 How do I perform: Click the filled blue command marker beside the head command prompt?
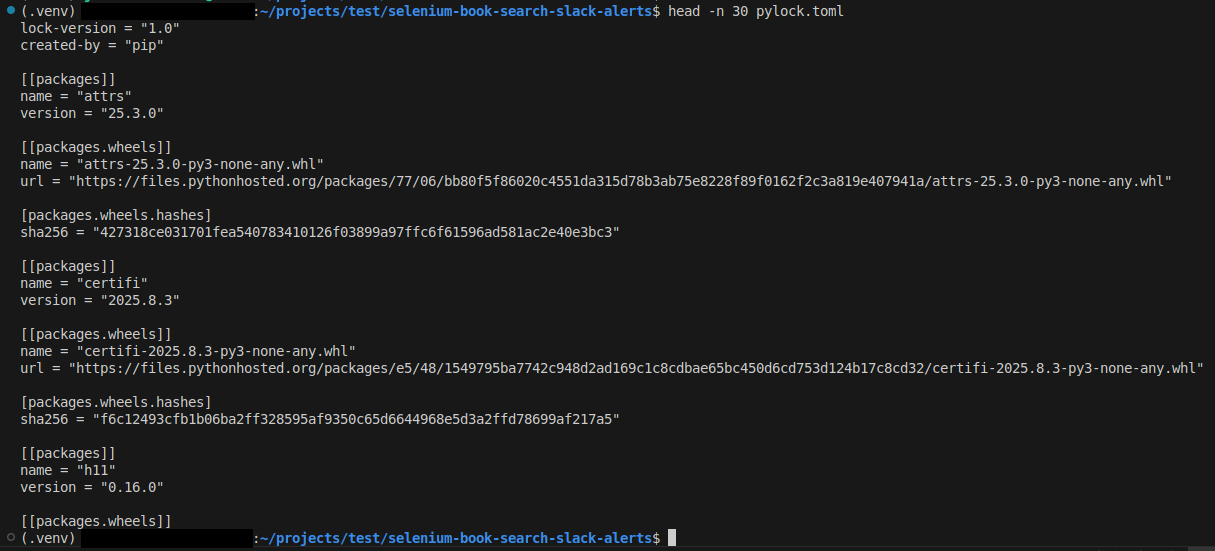click(10, 11)
